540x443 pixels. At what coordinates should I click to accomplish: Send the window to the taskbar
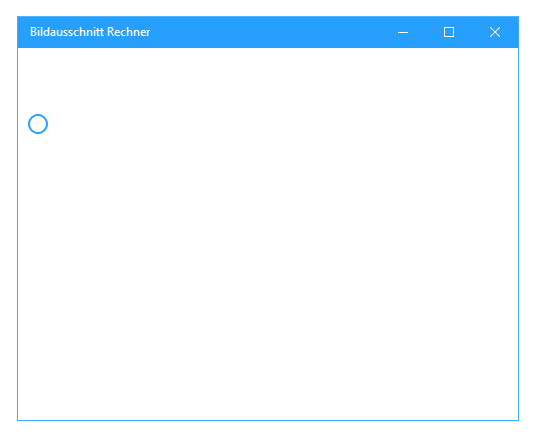pyautogui.click(x=403, y=32)
